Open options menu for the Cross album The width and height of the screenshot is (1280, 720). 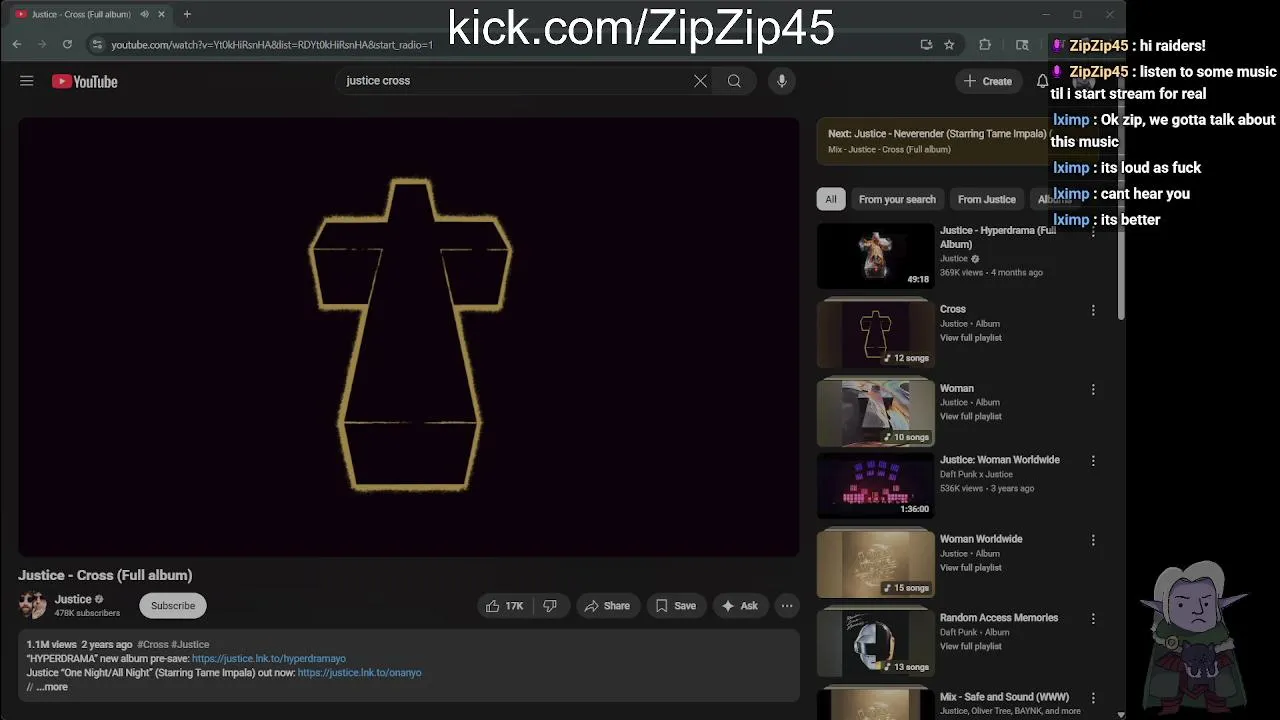pos(1093,311)
